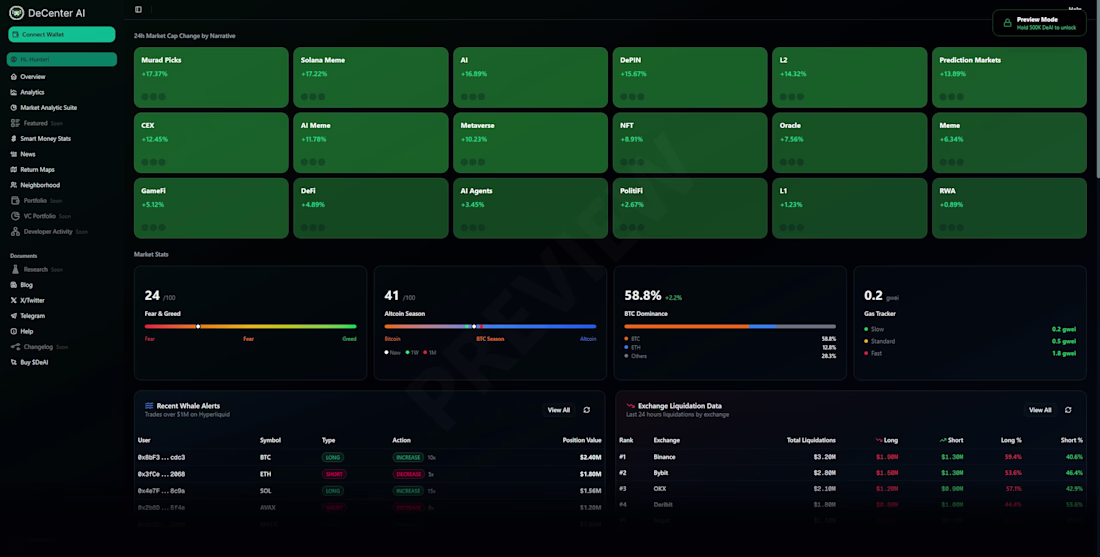Click the DECREASE badge in the ETH row

pos(408,474)
